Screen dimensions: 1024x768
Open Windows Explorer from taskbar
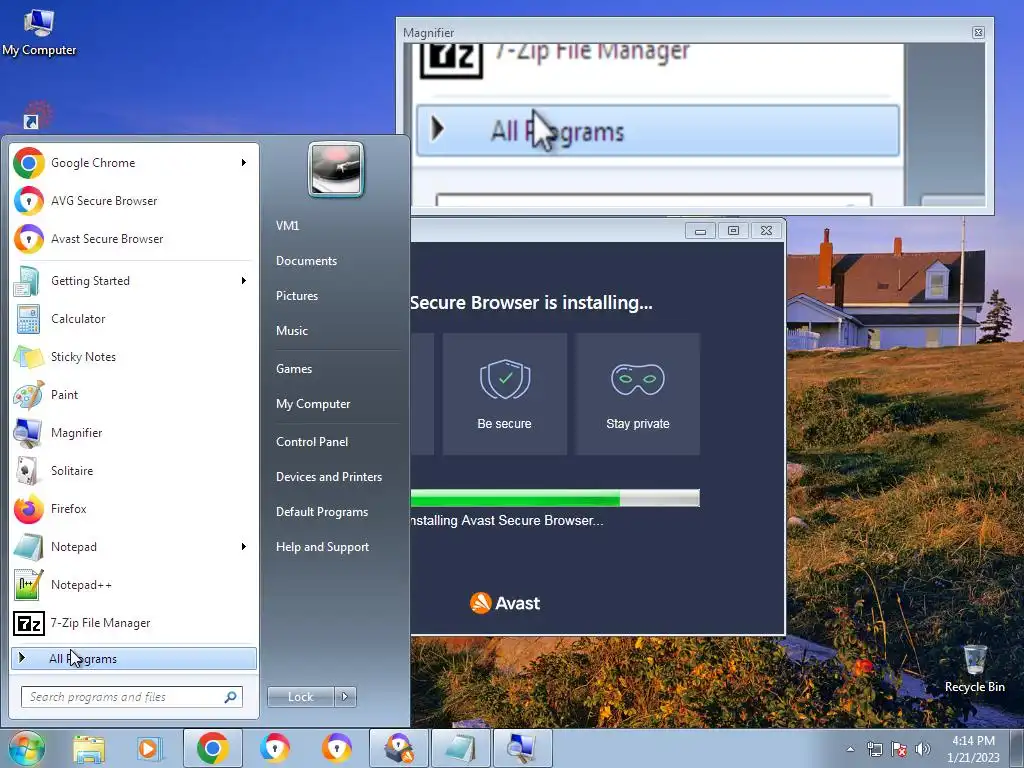(x=89, y=748)
